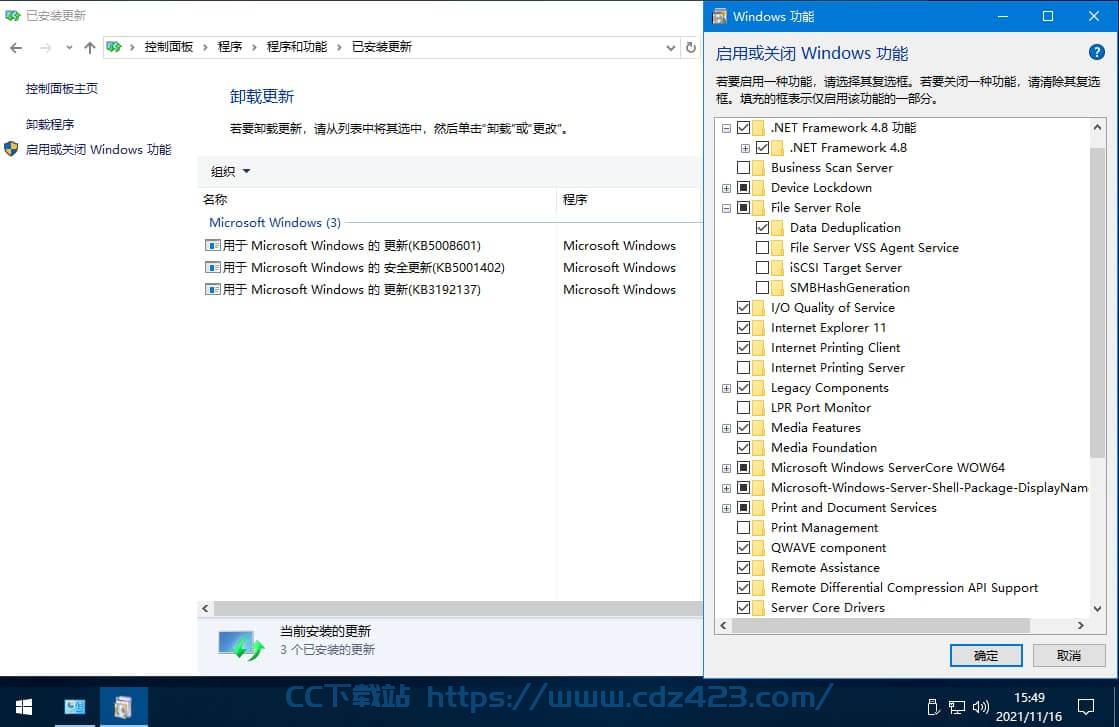Viewport: 1119px width, 727px height.
Task: Open the network icon in the system tray
Action: pos(956,707)
